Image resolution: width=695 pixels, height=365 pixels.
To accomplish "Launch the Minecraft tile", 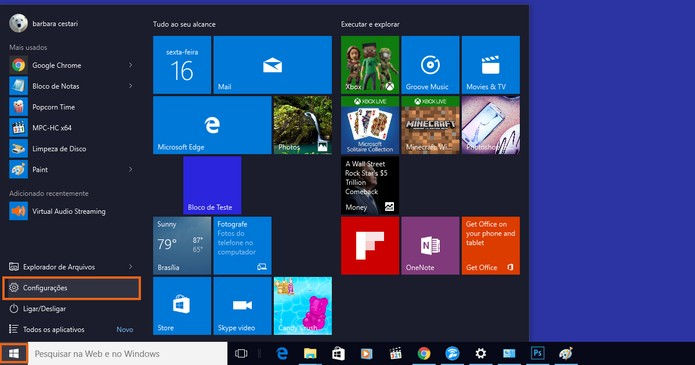I will (430, 125).
